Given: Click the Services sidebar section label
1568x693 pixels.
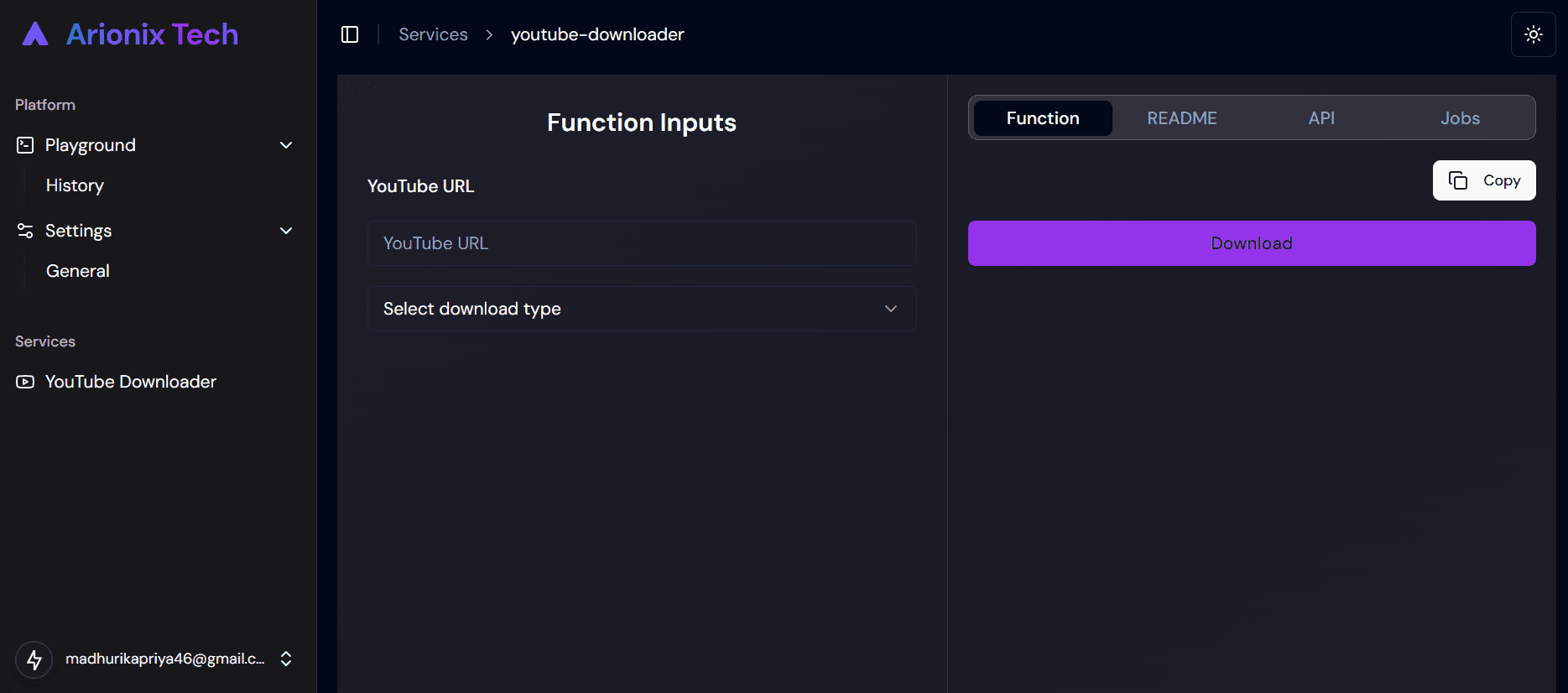Looking at the screenshot, I should [45, 341].
